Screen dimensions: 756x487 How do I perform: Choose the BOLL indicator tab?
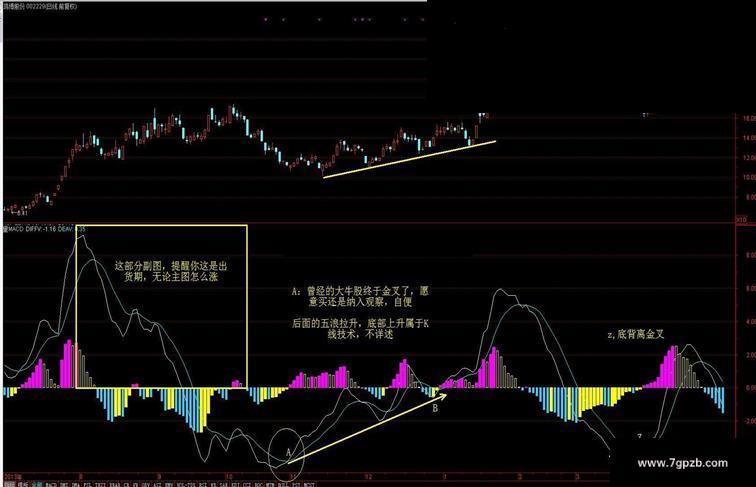283,484
